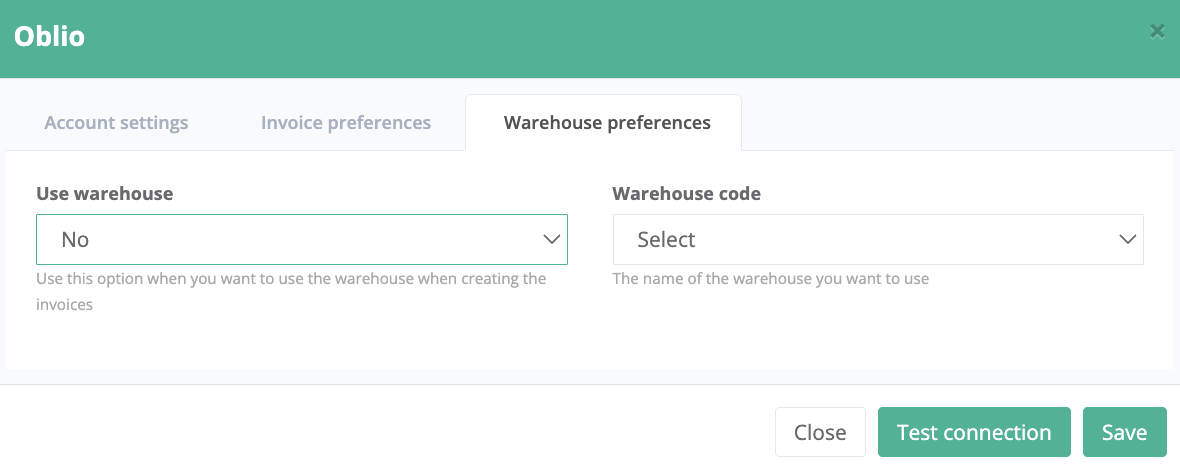The image size is (1180, 474).
Task: Select the Warehouse preferences tab
Action: pos(607,123)
